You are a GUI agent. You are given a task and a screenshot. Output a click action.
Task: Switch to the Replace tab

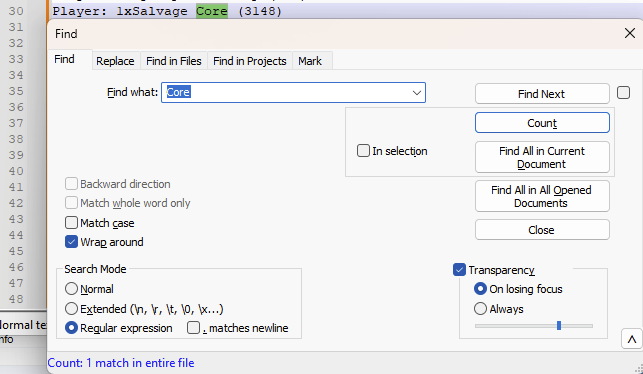click(x=115, y=61)
